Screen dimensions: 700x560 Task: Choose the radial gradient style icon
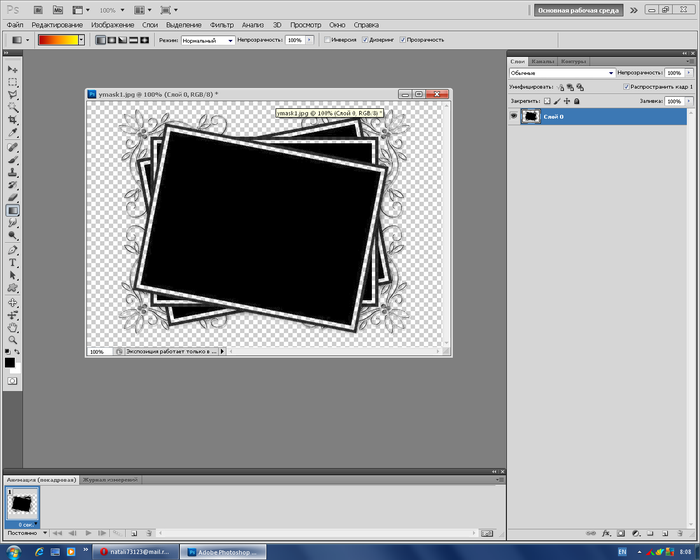point(112,40)
